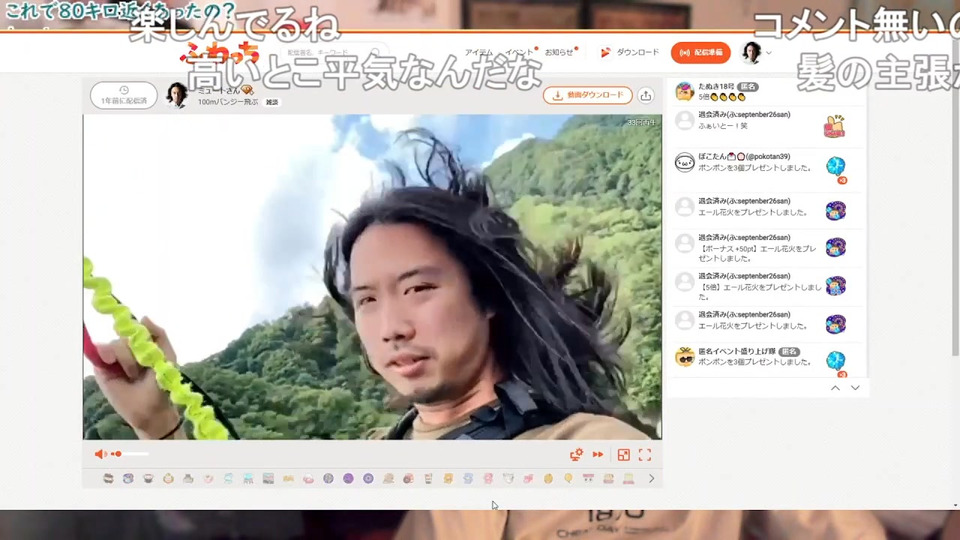Click the share icon beside 動画ダウンロード
Screen dimensions: 960x540
(x=646, y=96)
